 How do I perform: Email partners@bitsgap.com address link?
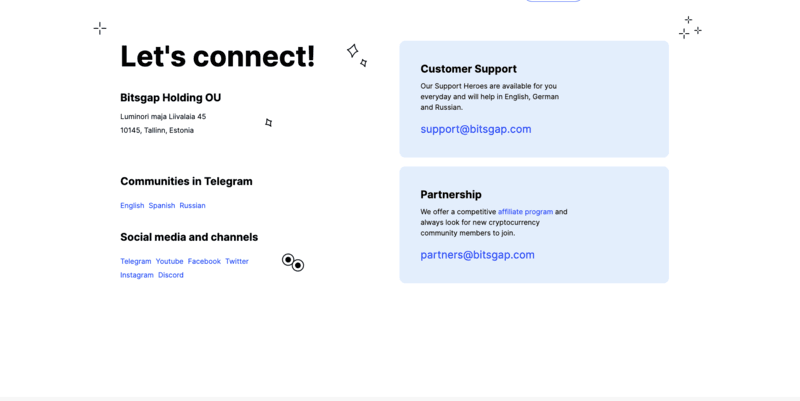[x=478, y=255]
